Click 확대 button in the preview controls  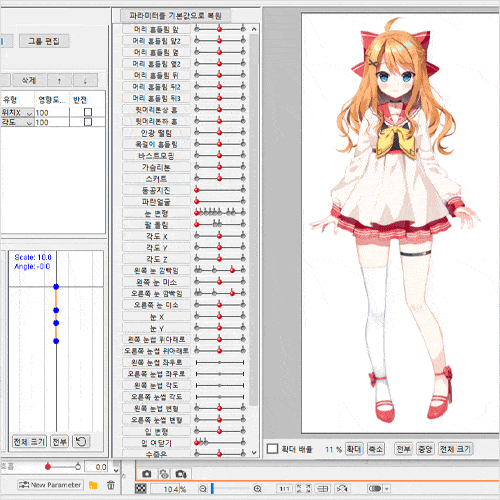(x=353, y=449)
